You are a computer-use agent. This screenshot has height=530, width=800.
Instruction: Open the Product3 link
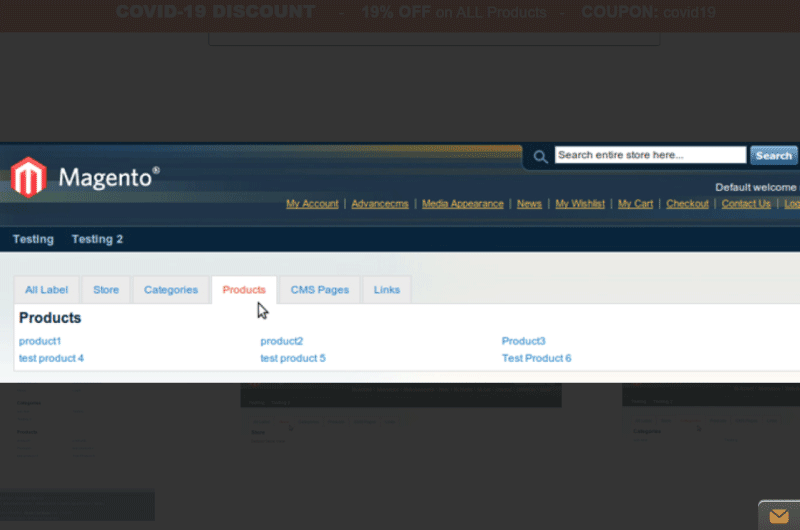(x=523, y=341)
